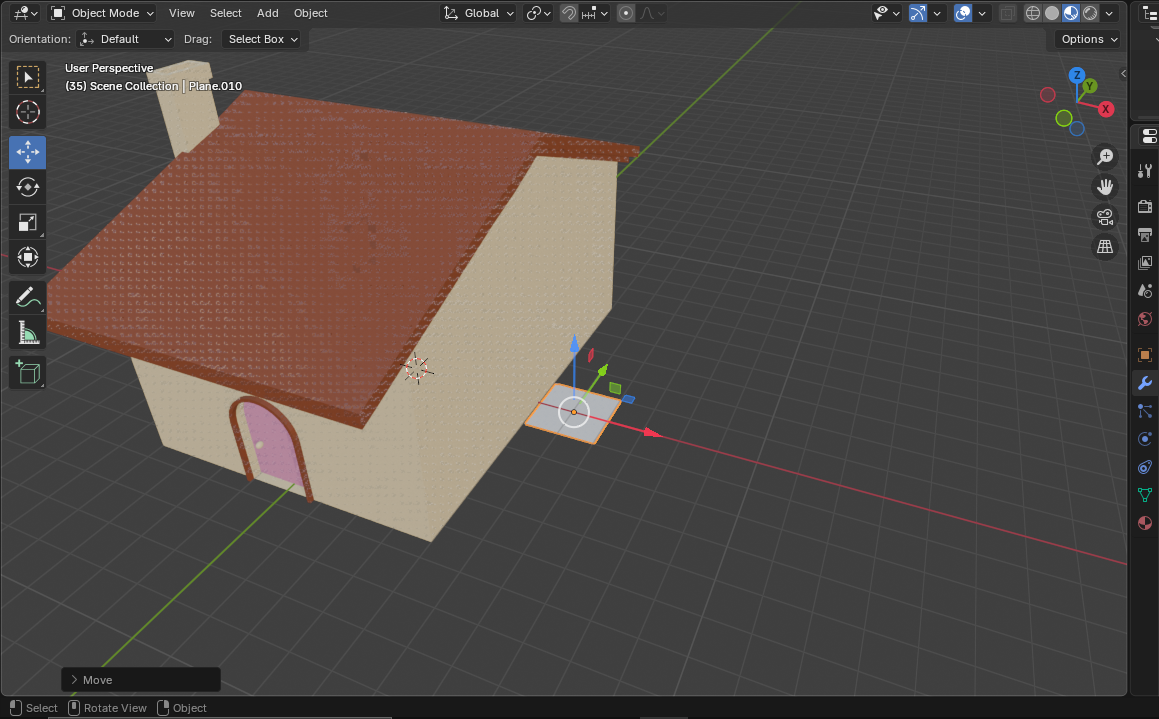Open the Output properties tab
The height and width of the screenshot is (719, 1159).
(1145, 235)
